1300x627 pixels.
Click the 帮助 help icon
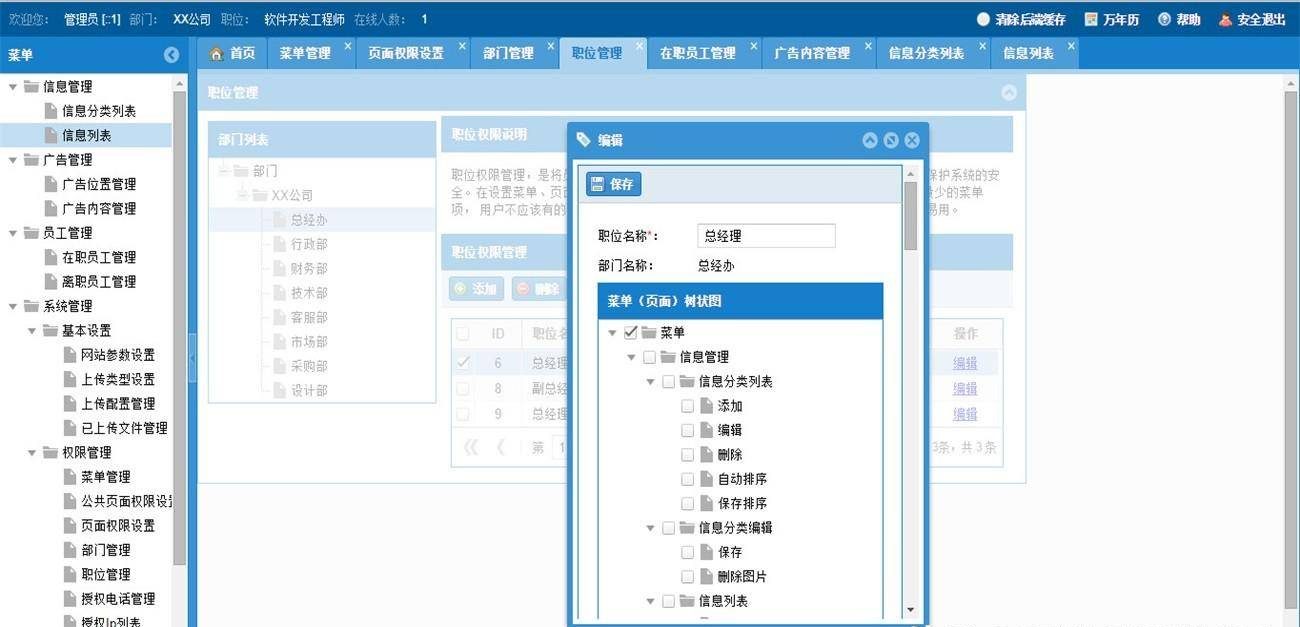1164,19
